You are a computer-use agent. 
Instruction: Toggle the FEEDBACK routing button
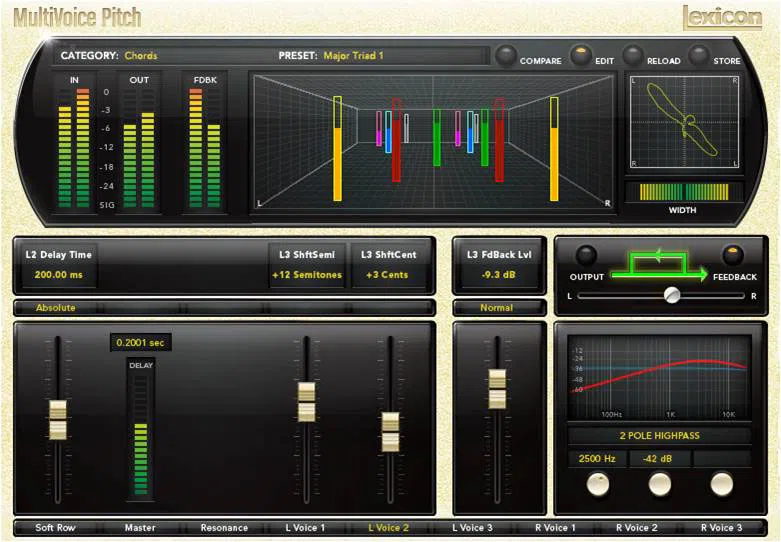coord(732,255)
